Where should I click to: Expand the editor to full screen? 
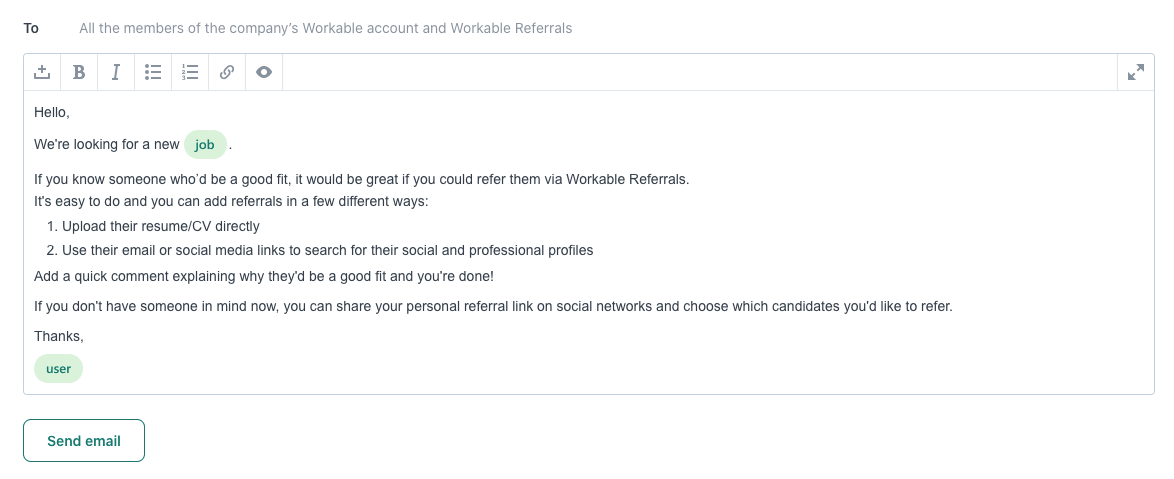pyautogui.click(x=1135, y=72)
